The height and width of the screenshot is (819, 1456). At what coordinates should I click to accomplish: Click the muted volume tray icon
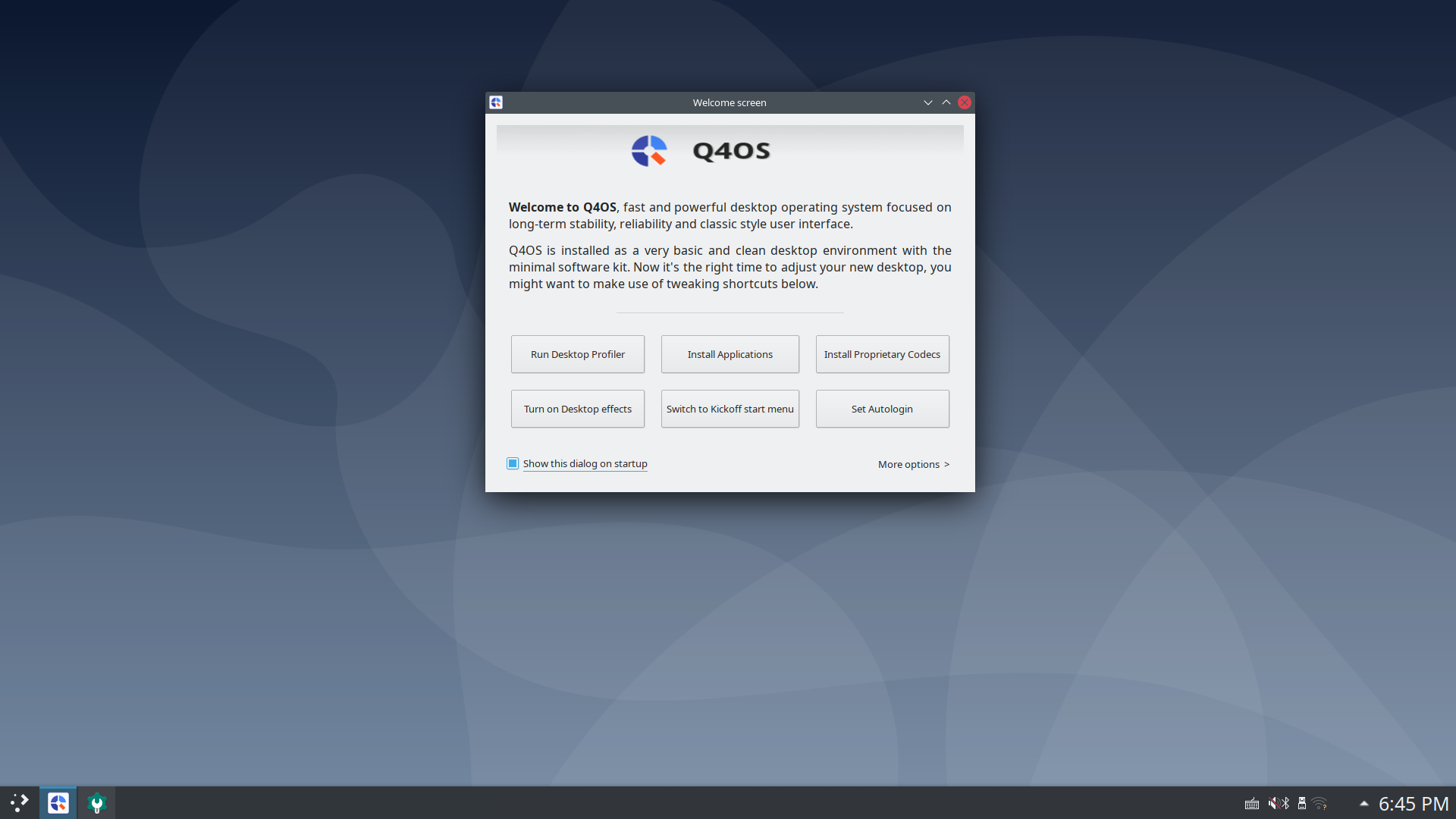[x=1273, y=804]
